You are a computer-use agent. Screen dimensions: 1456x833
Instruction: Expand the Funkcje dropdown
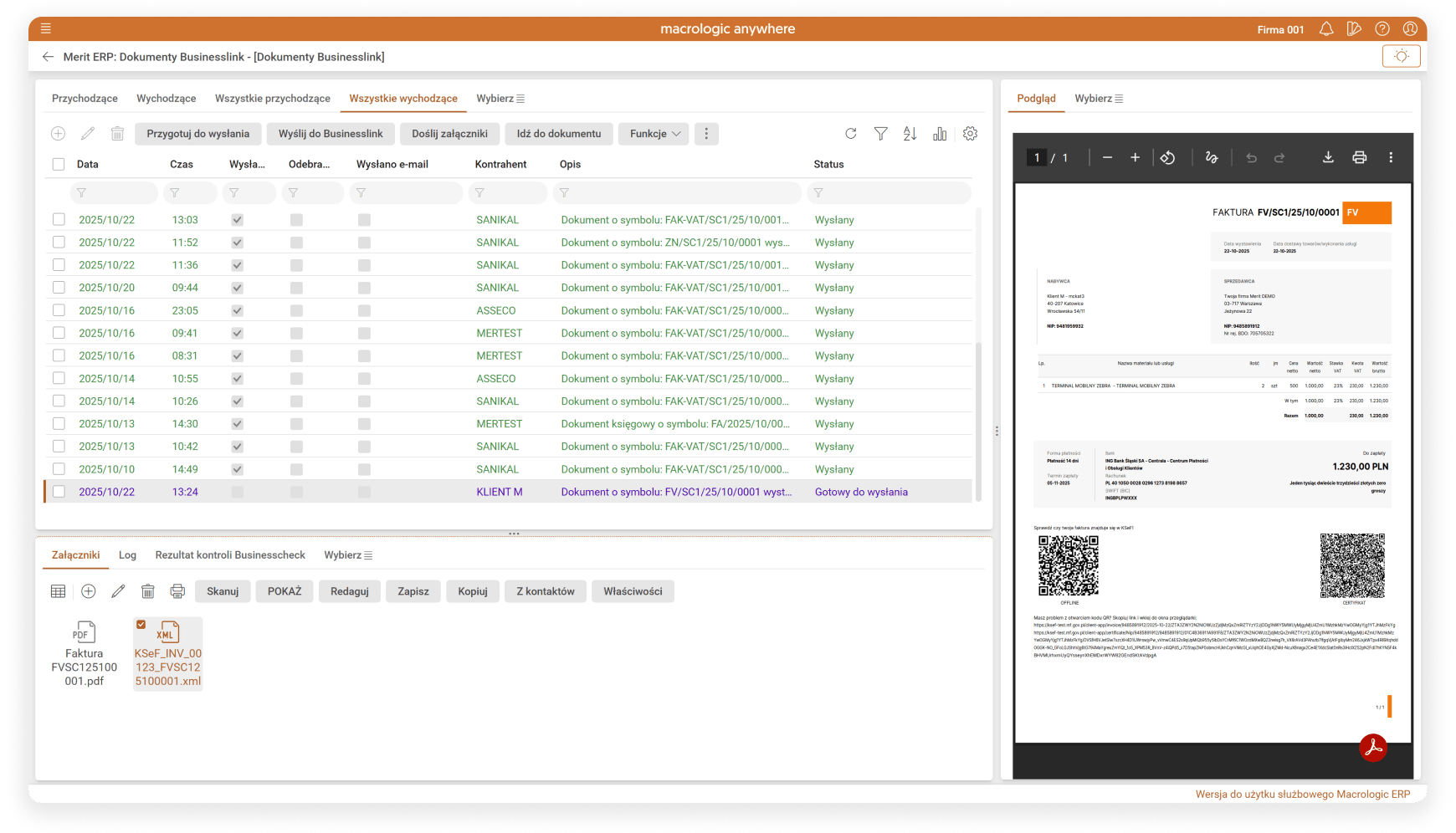click(654, 134)
